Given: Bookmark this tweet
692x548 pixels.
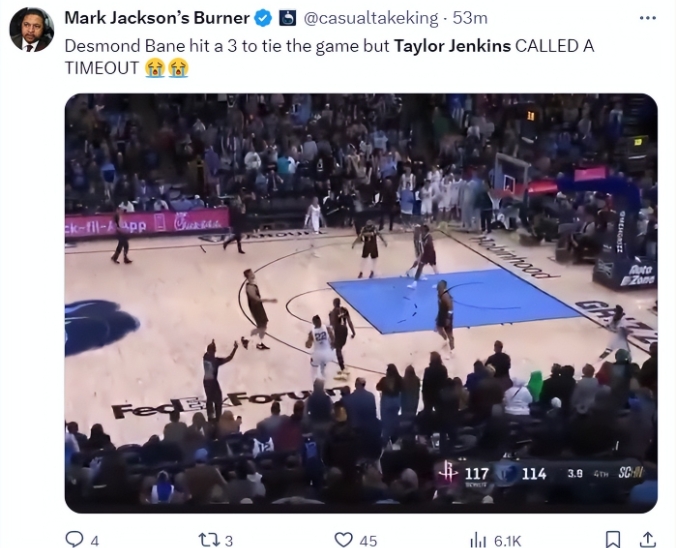Looking at the screenshot, I should tap(613, 539).
